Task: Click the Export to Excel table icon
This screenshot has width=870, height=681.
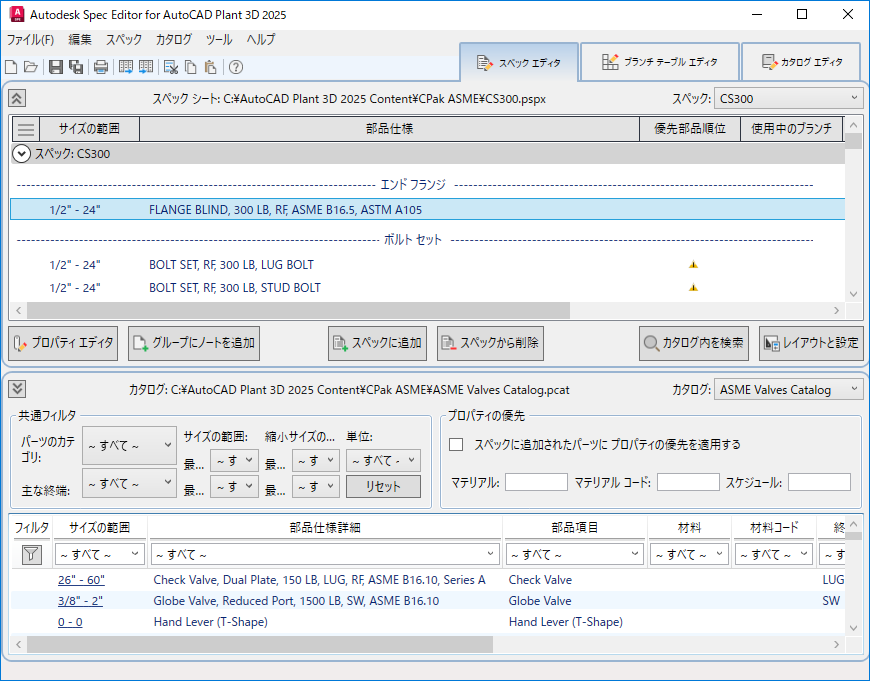Action: (126, 67)
